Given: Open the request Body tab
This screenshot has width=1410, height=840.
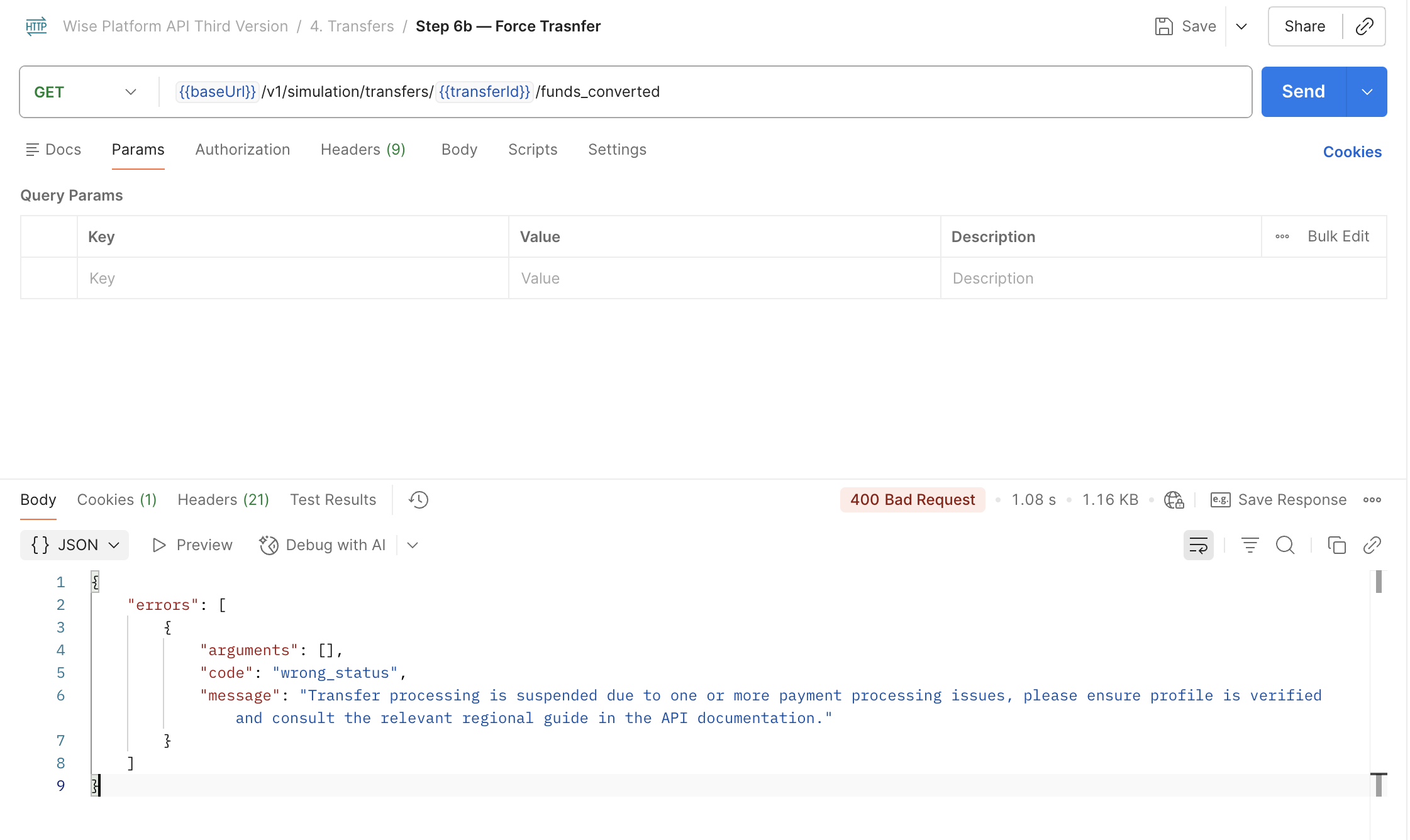Looking at the screenshot, I should tap(460, 150).
